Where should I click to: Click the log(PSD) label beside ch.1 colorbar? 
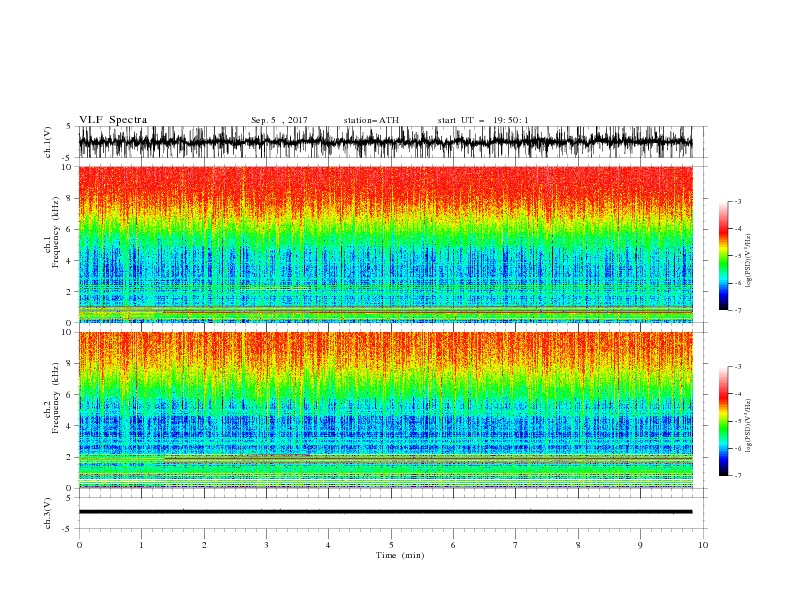[x=748, y=261]
